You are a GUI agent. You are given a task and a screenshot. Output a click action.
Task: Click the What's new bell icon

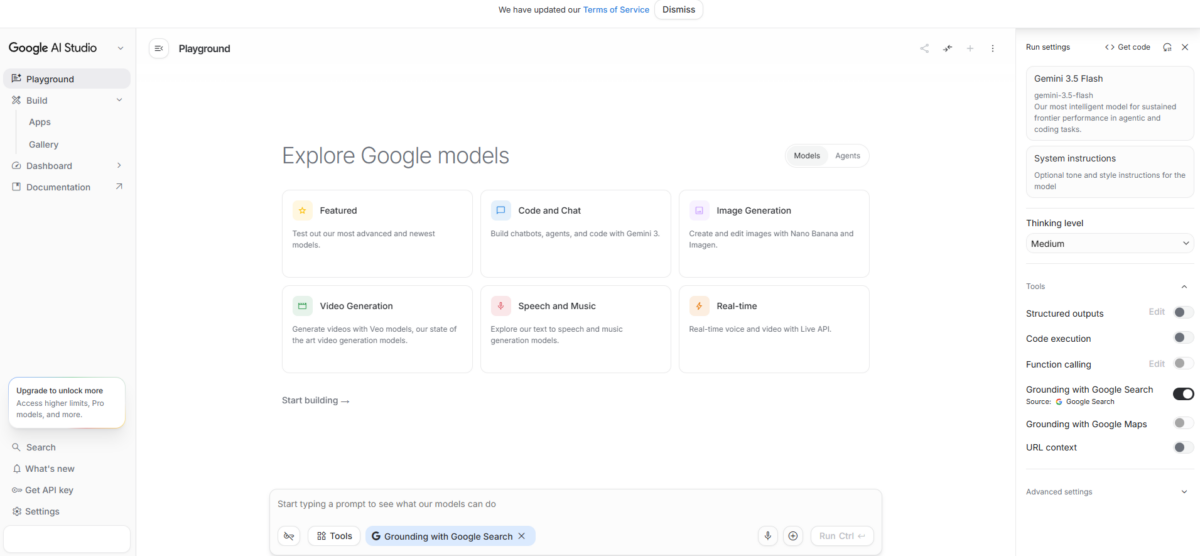coord(16,468)
